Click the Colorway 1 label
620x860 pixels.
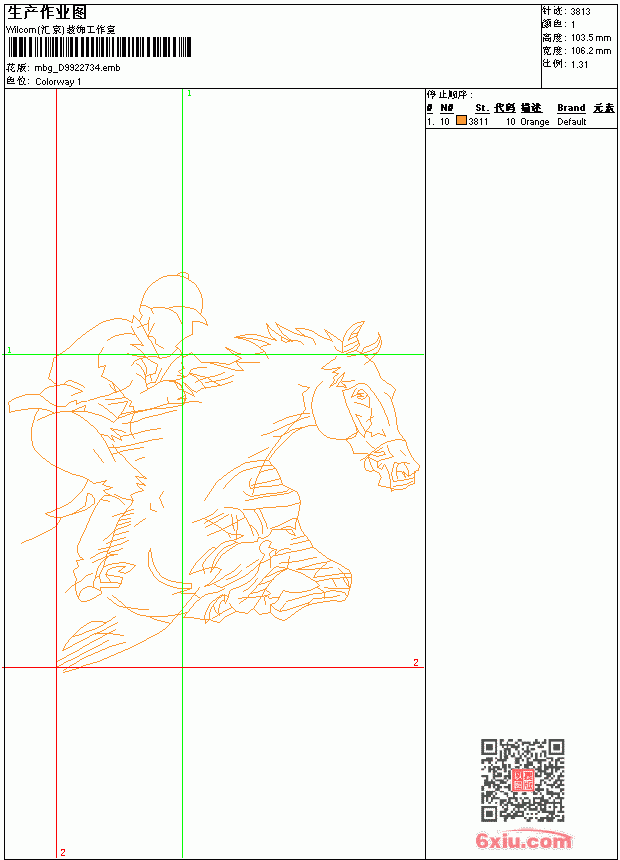(x=58, y=82)
